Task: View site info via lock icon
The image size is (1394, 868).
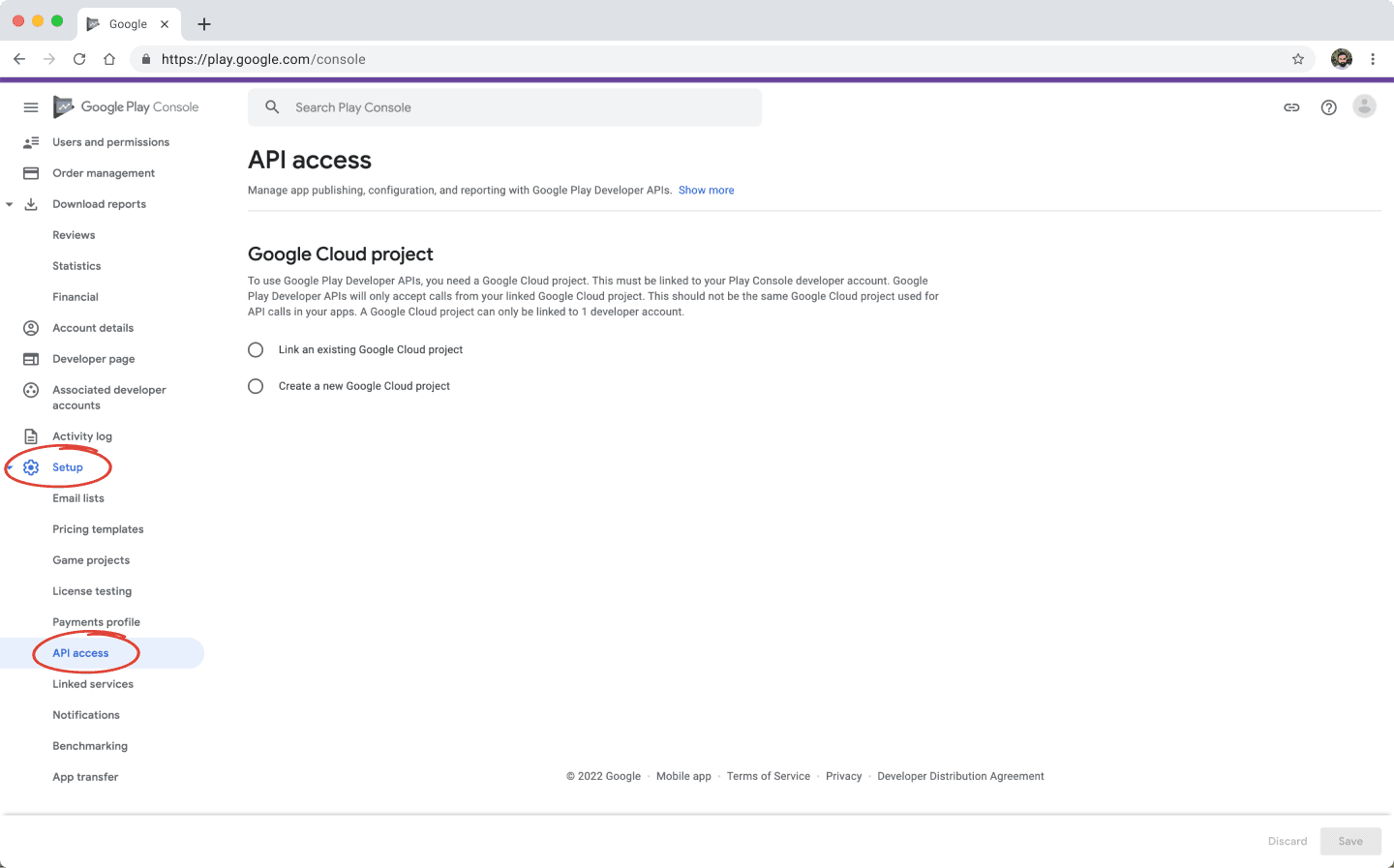Action: [146, 59]
